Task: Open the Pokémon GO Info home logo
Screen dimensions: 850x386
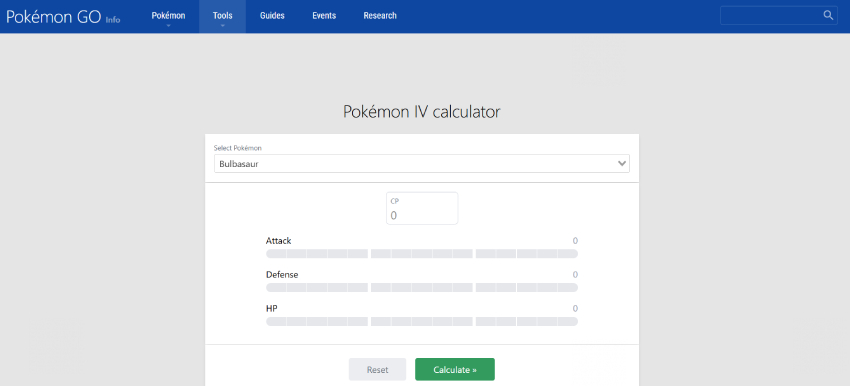Action: [x=63, y=17]
